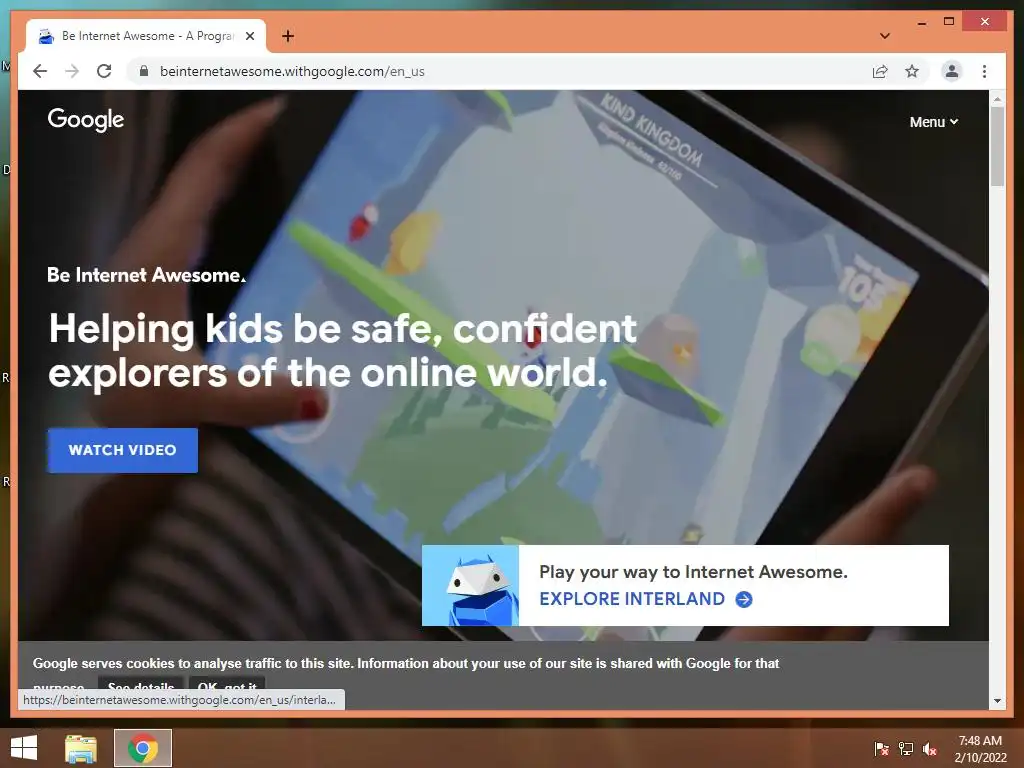Select the Be Internet Awesome tab
1024x768 pixels.
[146, 36]
